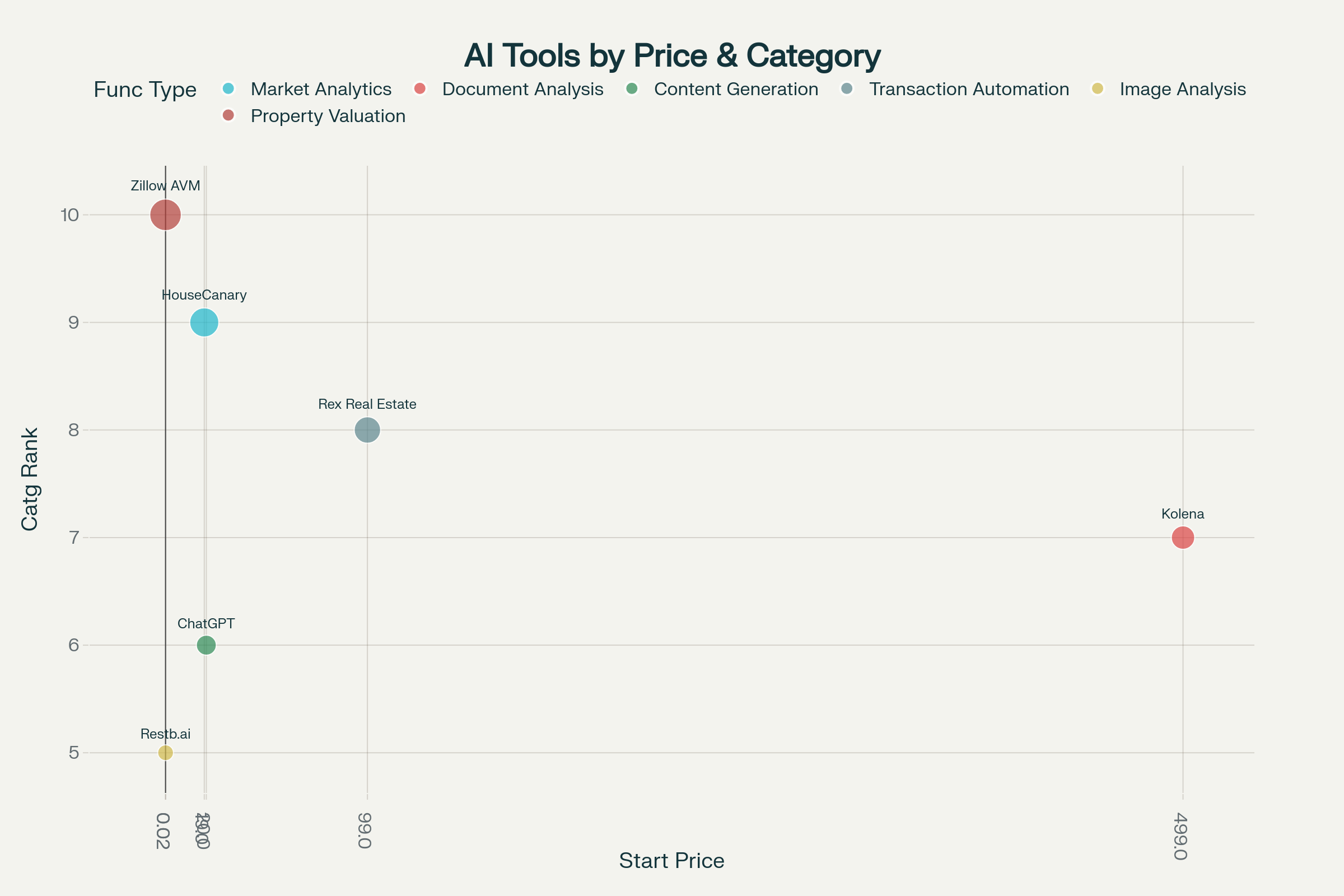The width and height of the screenshot is (1344, 896).
Task: Click the Kolena data point
Action: (x=1183, y=538)
